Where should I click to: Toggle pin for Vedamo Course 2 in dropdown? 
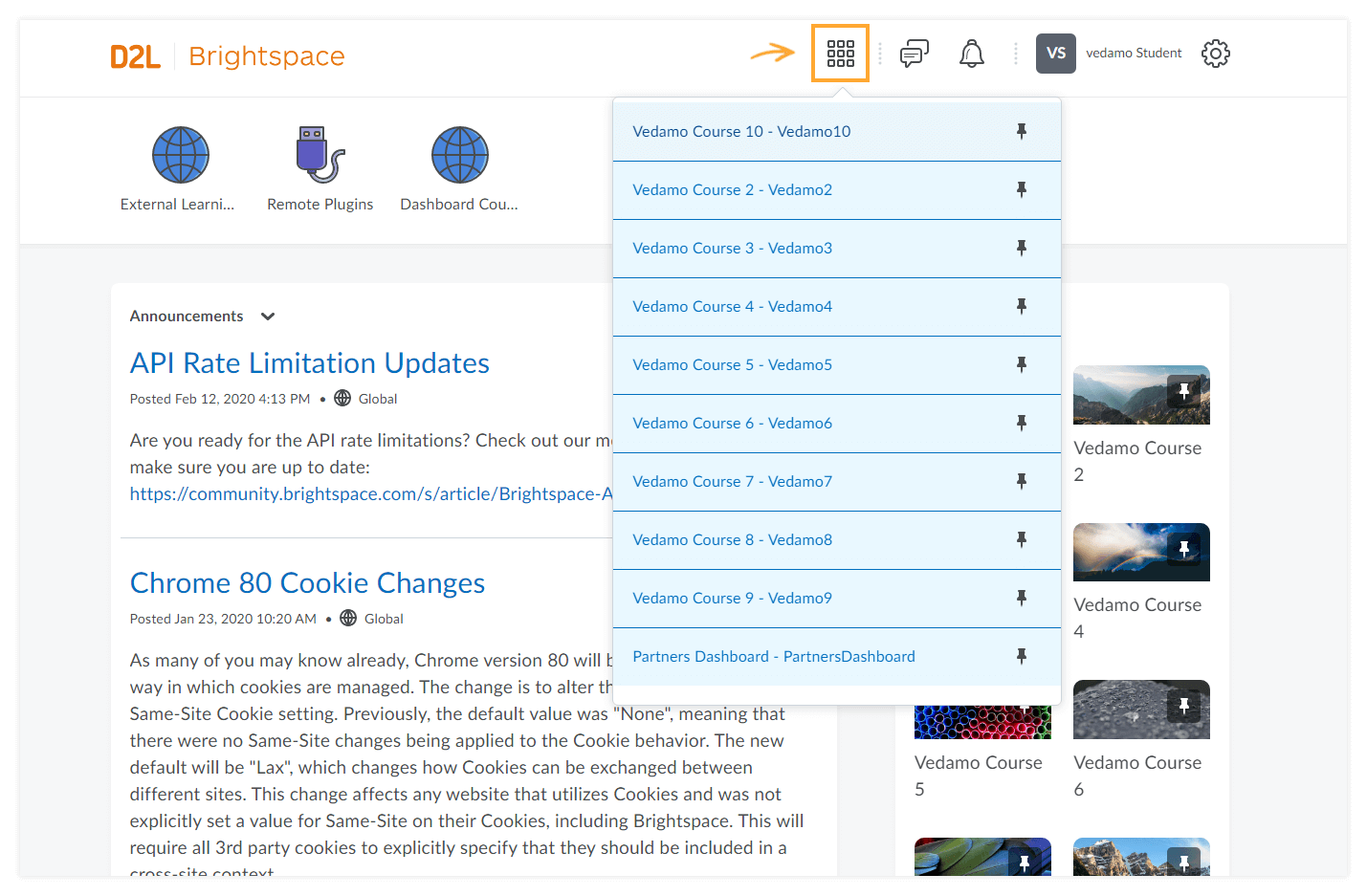click(x=1022, y=189)
